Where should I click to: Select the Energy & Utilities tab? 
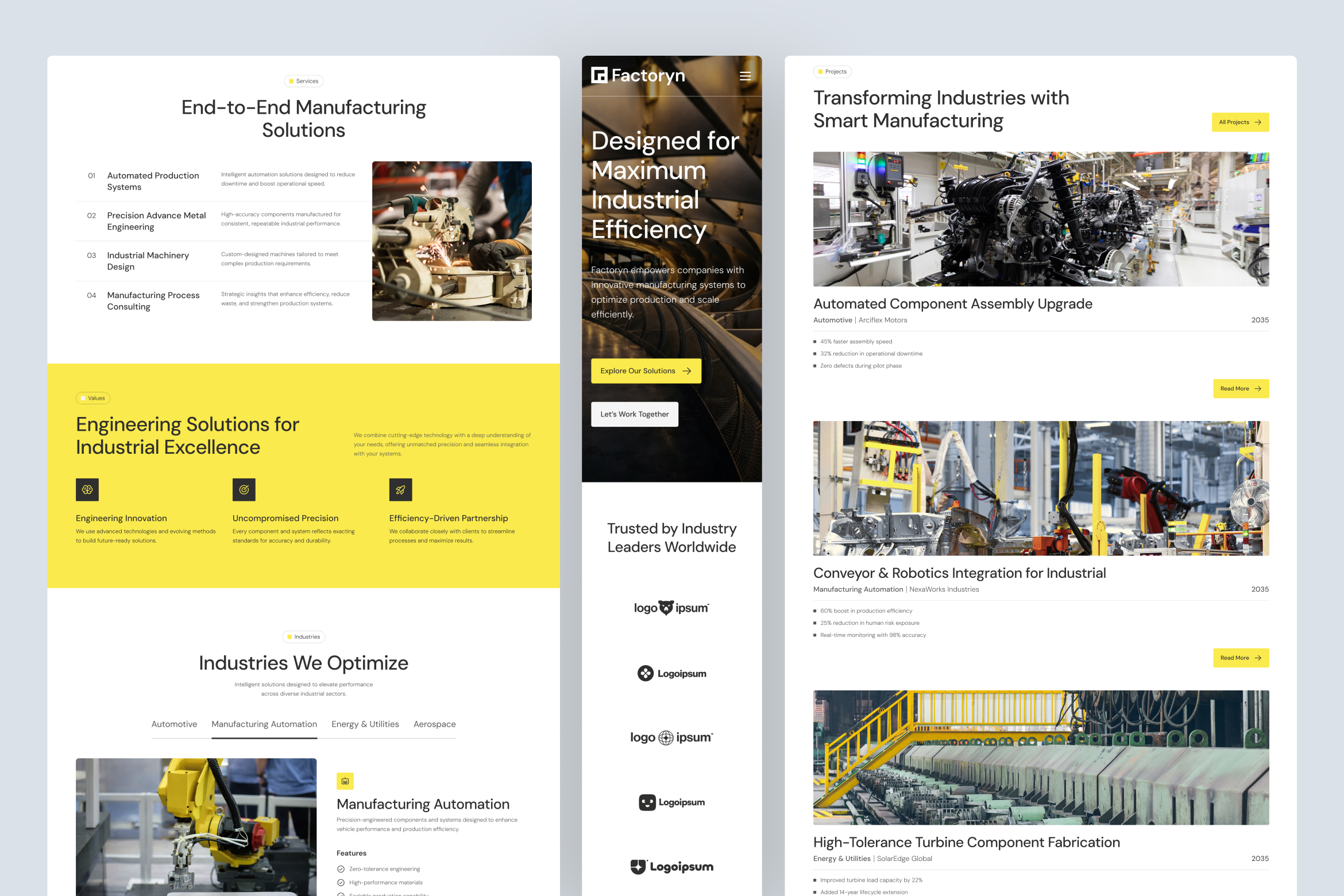click(x=365, y=724)
